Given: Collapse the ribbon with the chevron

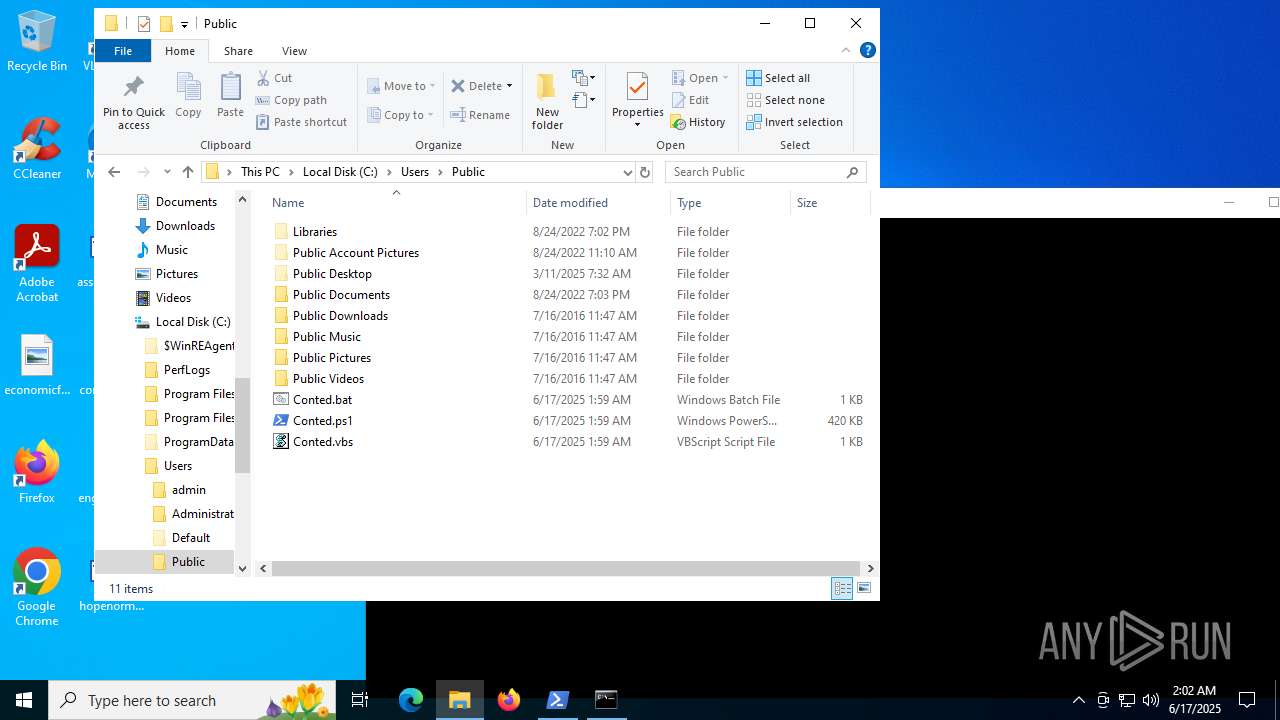Looking at the screenshot, I should pos(846,50).
